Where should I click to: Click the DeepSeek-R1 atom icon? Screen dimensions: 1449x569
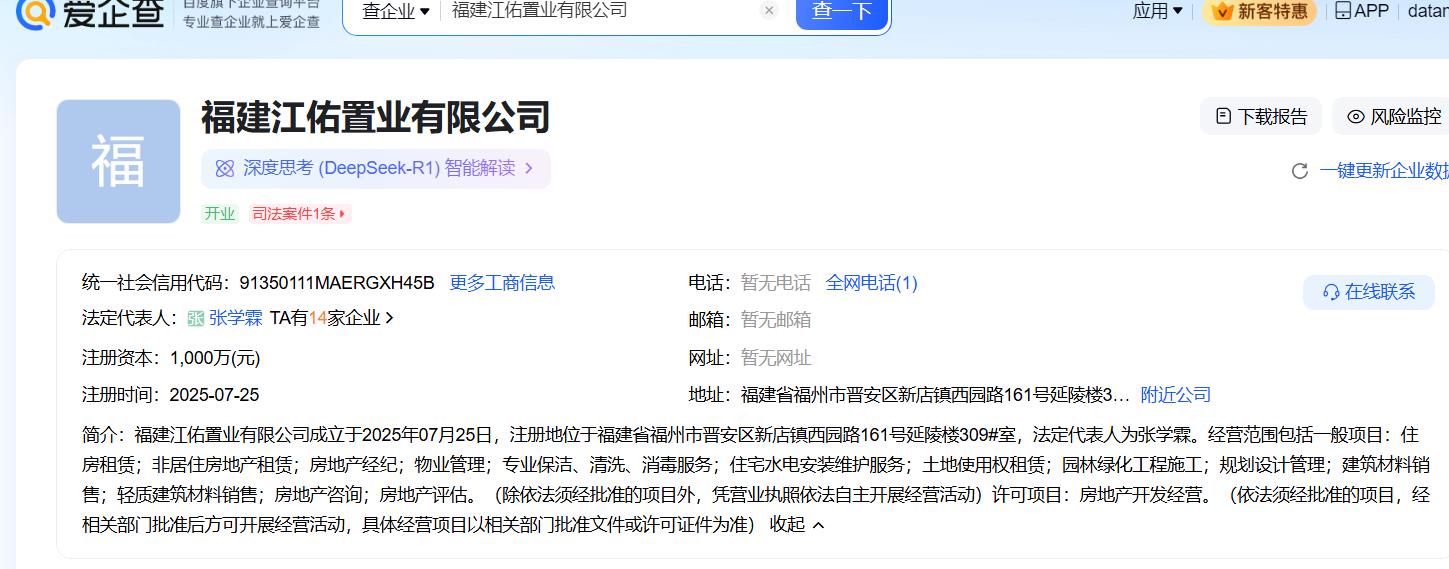(x=225, y=168)
